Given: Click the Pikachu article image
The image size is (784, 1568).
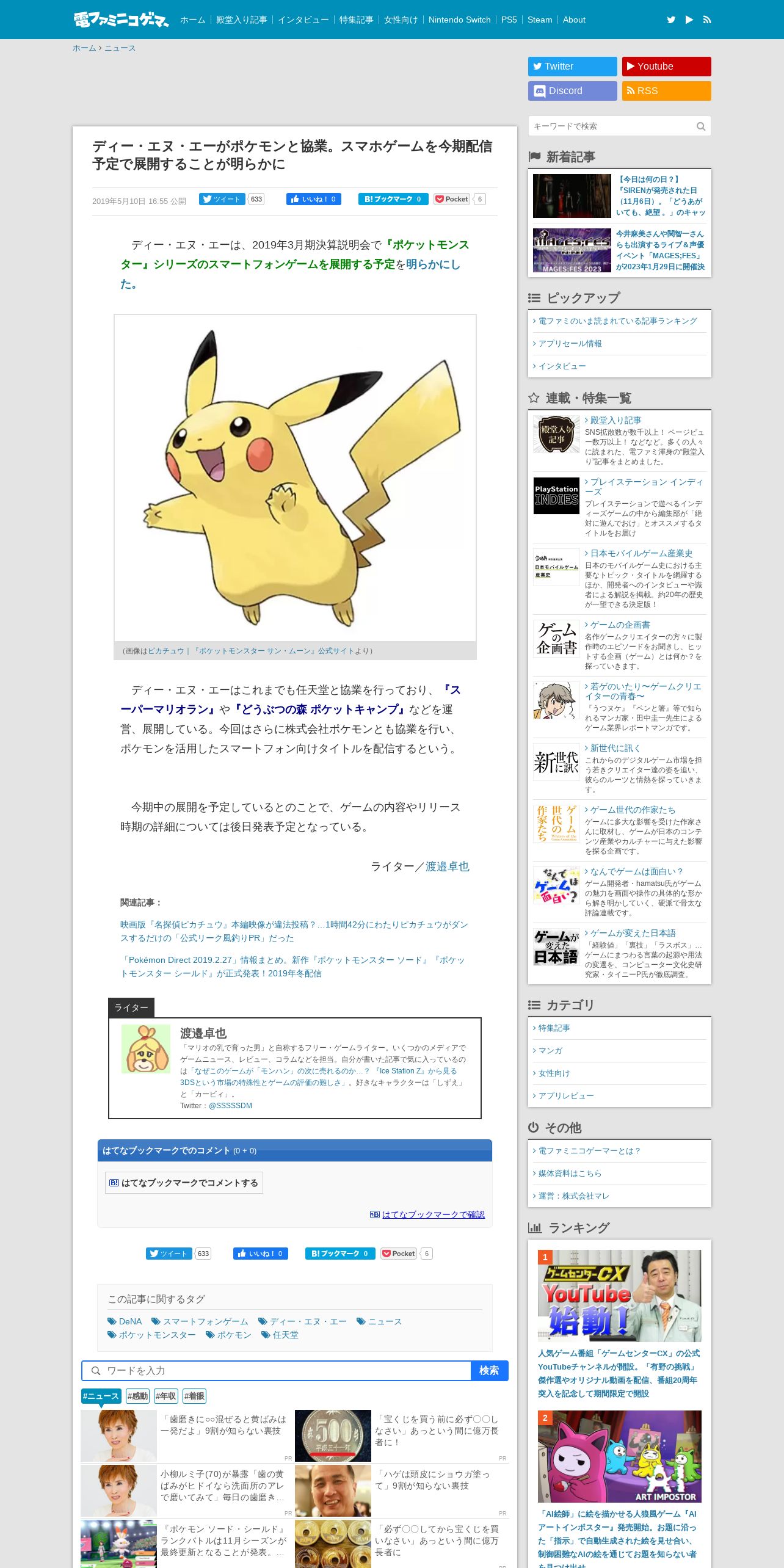Looking at the screenshot, I should [295, 478].
